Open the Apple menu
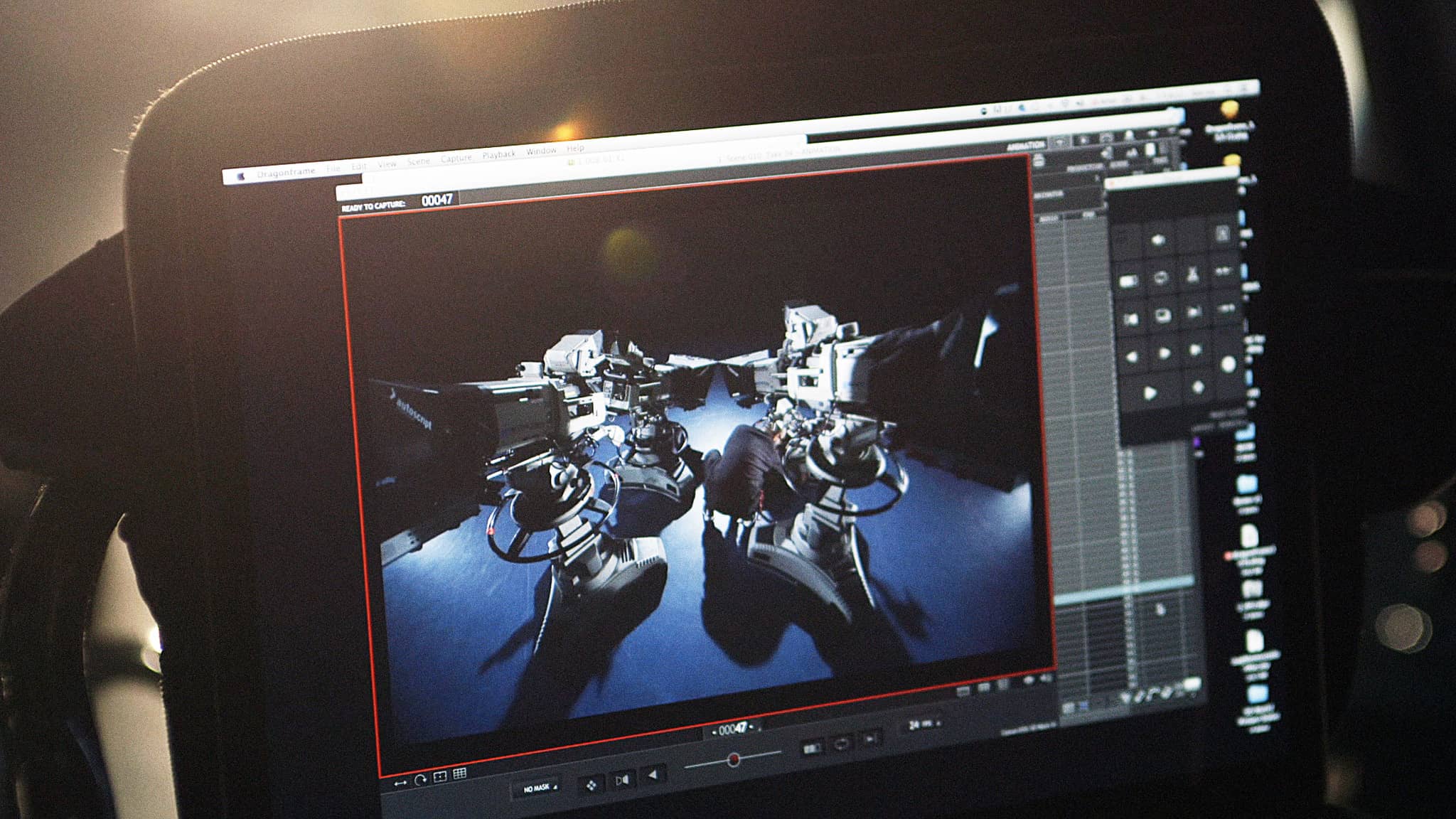The image size is (1456, 819). [x=241, y=176]
